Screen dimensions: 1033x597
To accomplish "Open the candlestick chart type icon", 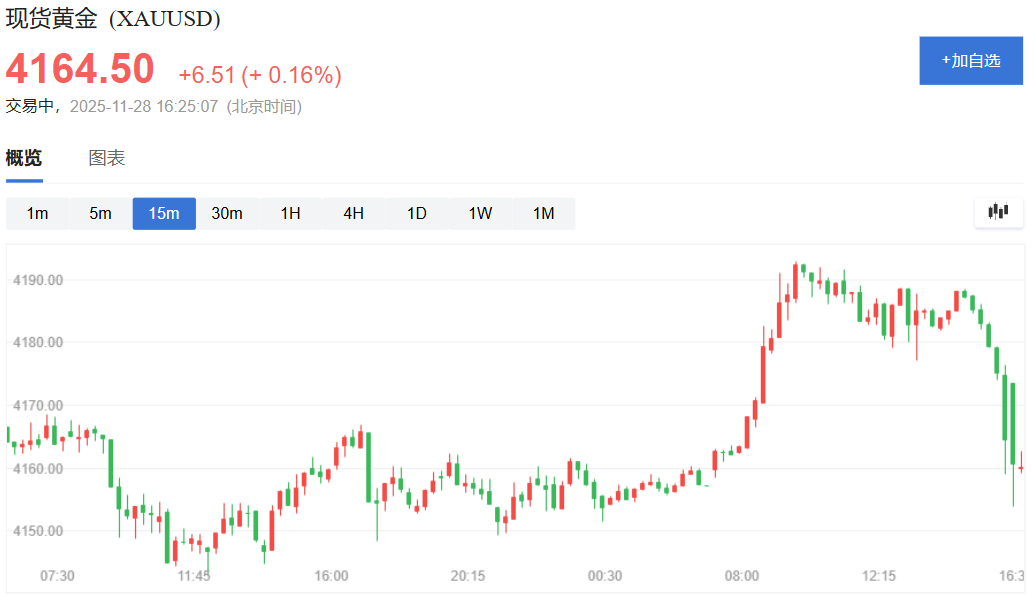I will [998, 212].
